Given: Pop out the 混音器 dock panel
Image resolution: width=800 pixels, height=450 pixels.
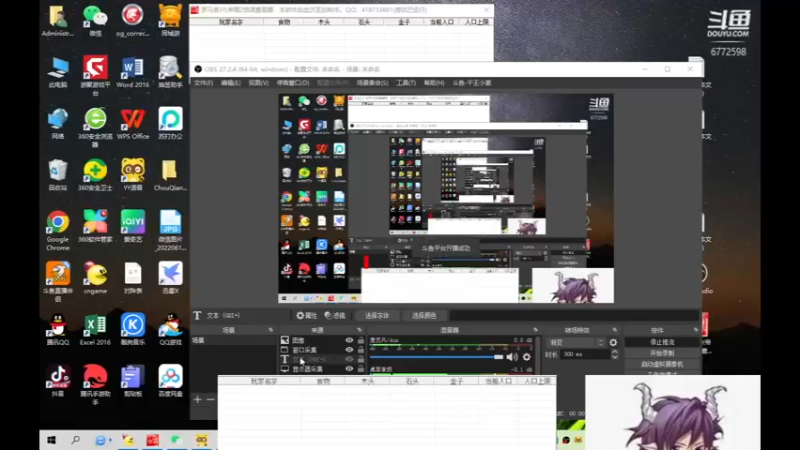Looking at the screenshot, I should pos(535,330).
